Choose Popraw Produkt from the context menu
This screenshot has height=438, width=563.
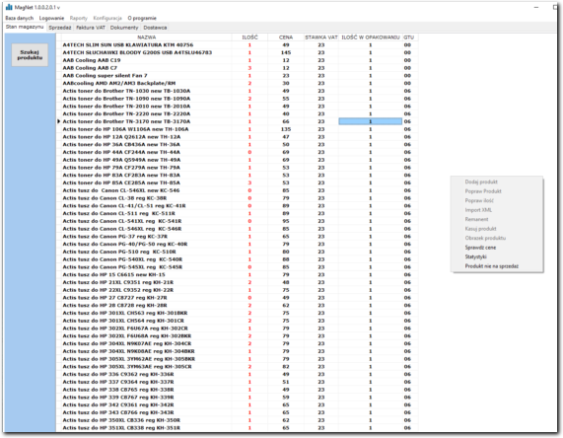497,191
